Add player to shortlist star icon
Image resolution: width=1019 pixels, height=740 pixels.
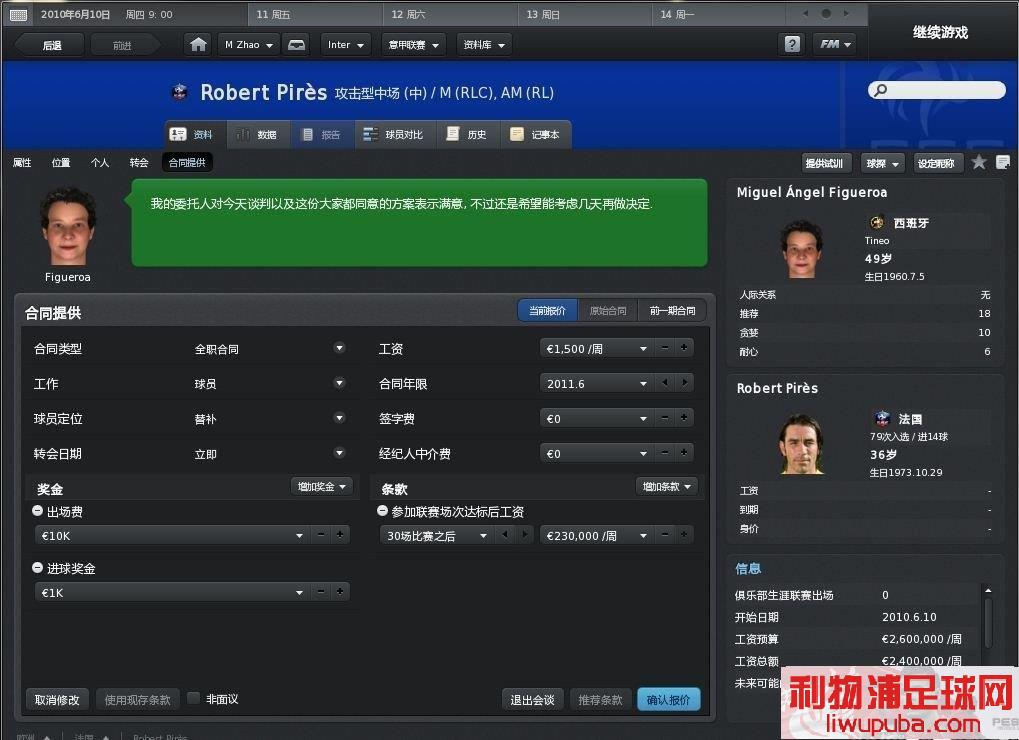pos(979,162)
